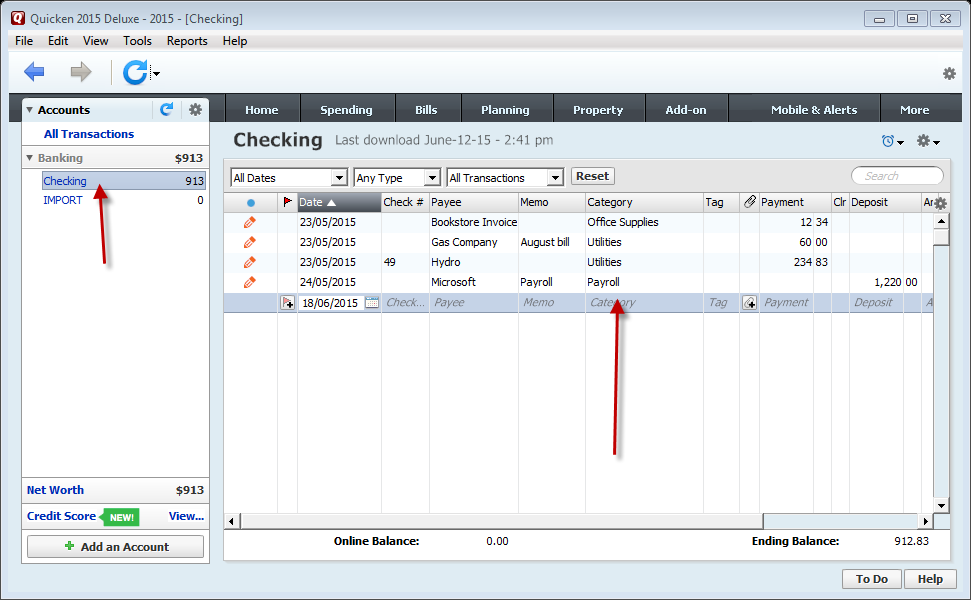Click the new entry flag icon
This screenshot has height=600, width=971.
coord(287,303)
